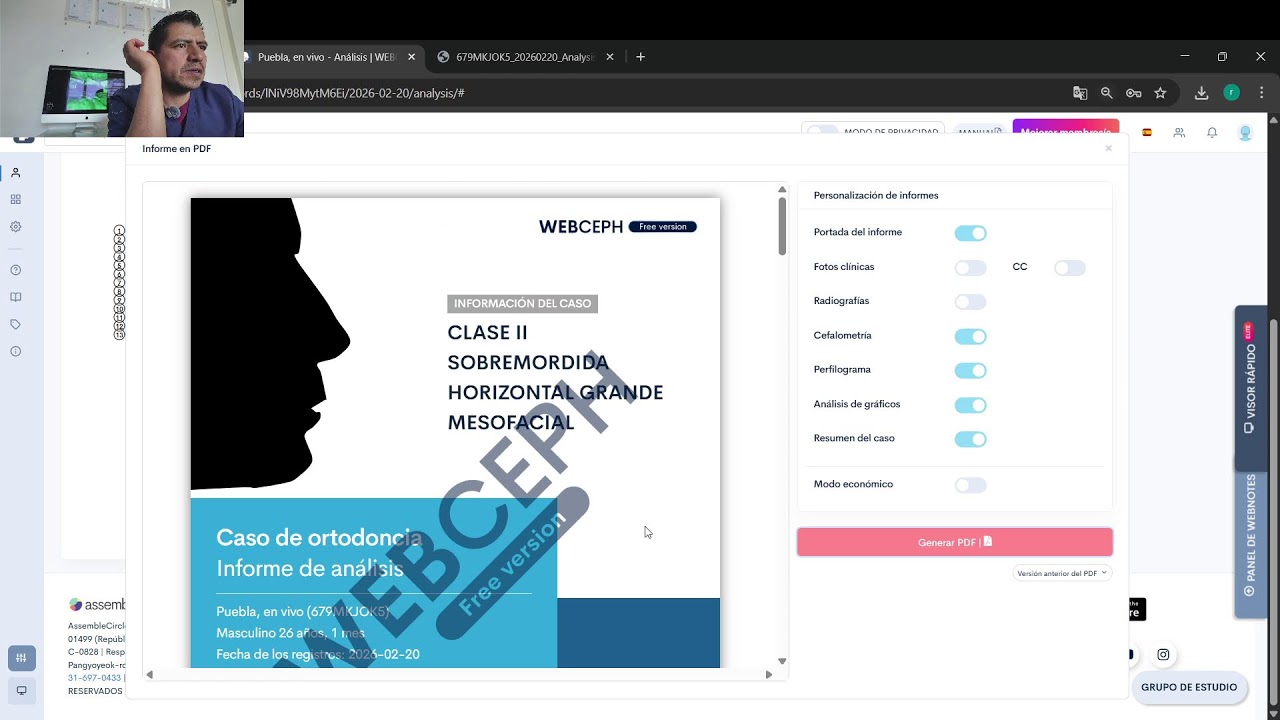Click the monitor icon at sidebar bottom
Image resolution: width=1280 pixels, height=720 pixels.
[22, 690]
